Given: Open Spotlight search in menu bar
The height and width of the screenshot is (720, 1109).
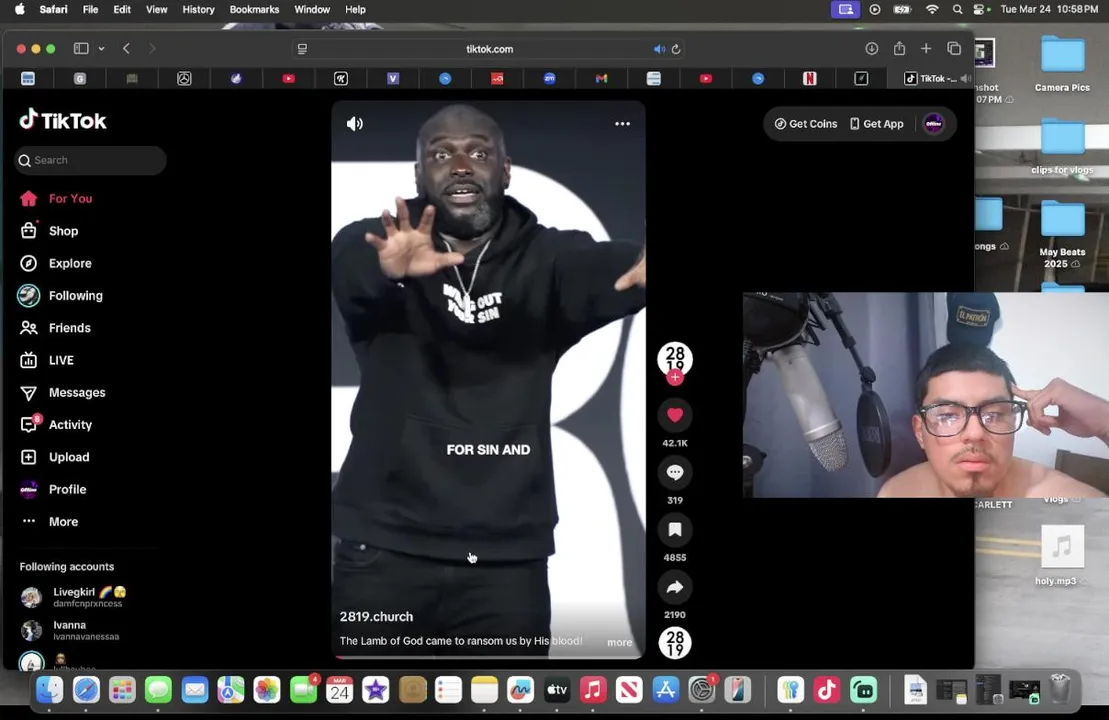Looking at the screenshot, I should [x=957, y=9].
